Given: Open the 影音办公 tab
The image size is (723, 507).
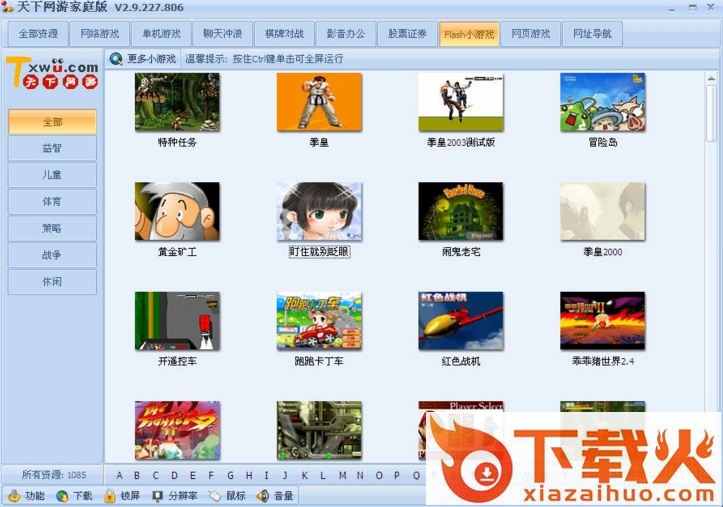Looking at the screenshot, I should coord(346,34).
